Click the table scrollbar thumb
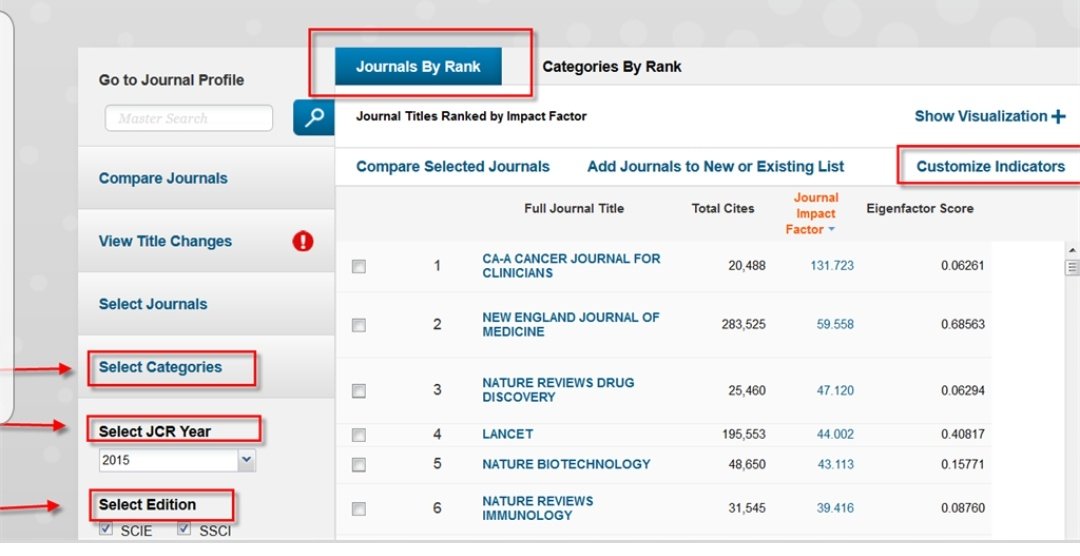This screenshot has width=1080, height=556. [x=1072, y=267]
